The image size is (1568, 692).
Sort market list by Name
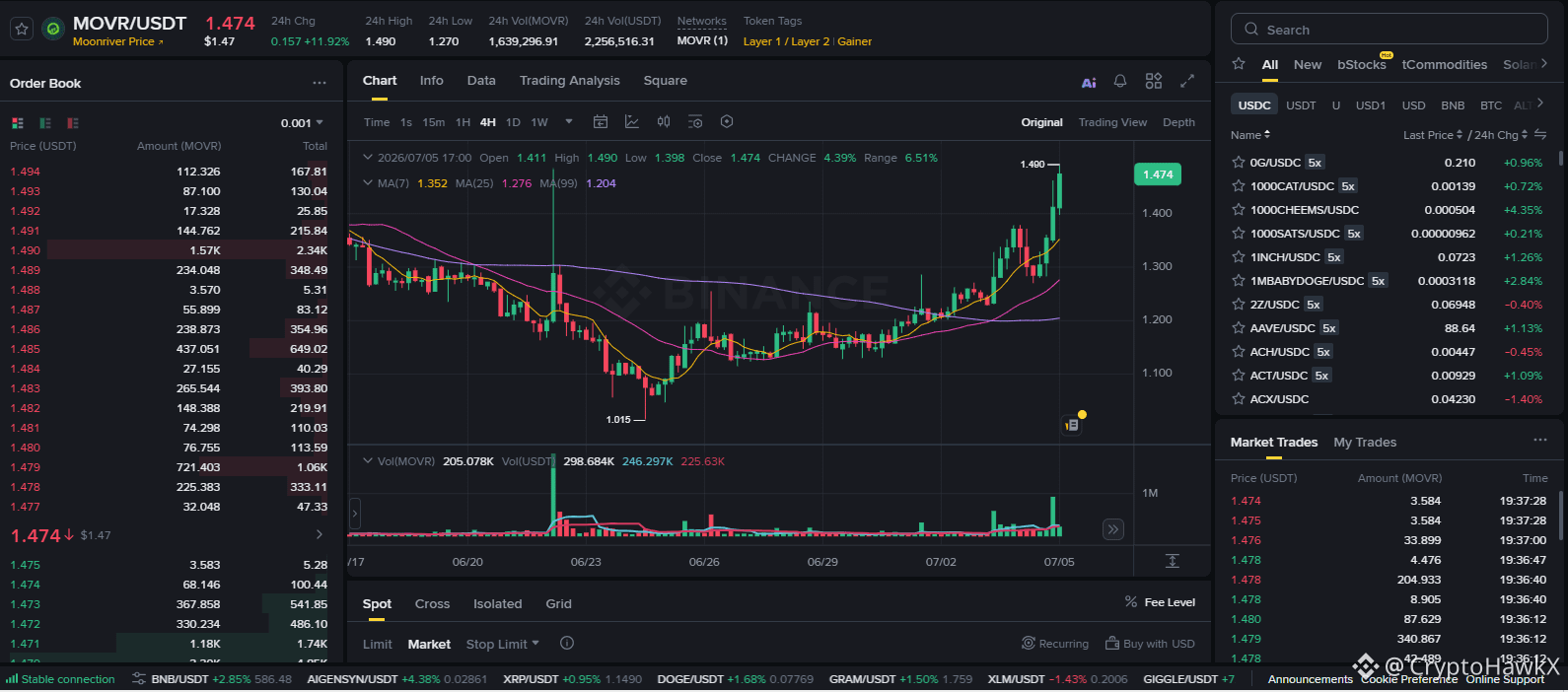coord(1250,135)
